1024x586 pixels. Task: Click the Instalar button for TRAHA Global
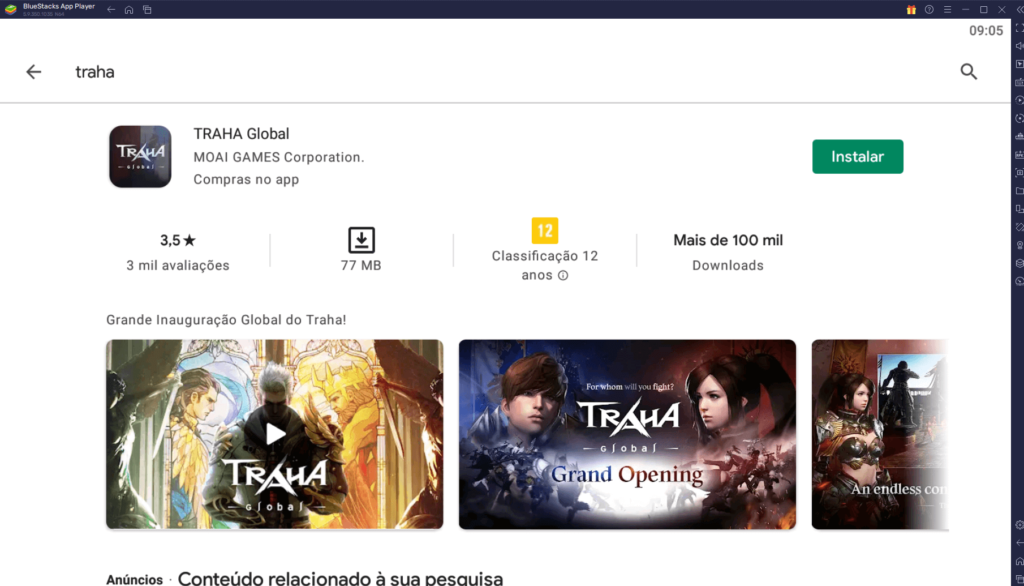coord(857,156)
